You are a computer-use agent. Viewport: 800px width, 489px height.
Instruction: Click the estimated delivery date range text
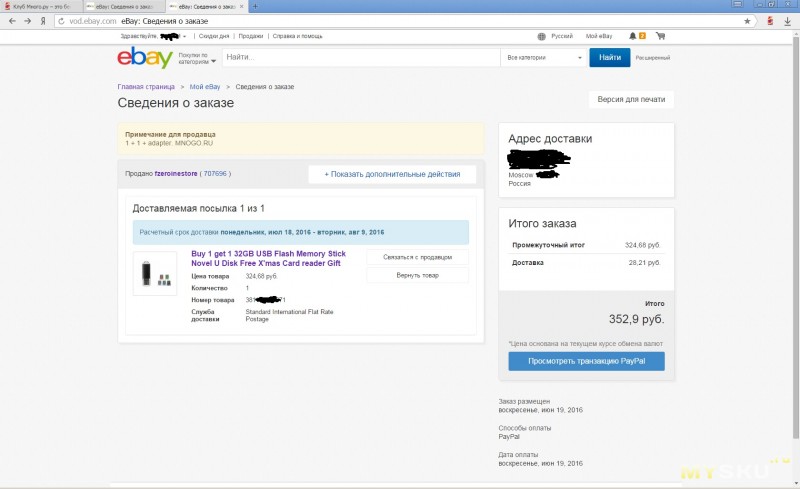click(x=302, y=232)
